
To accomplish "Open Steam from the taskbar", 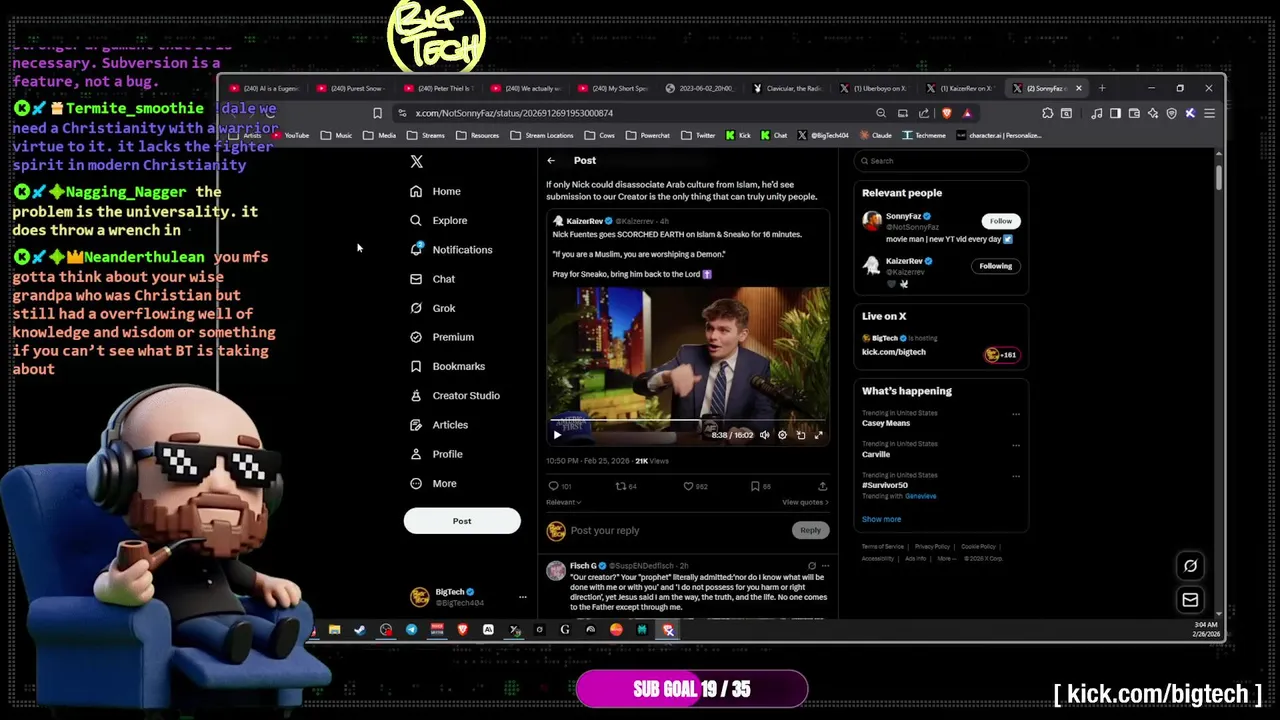I will [360, 630].
